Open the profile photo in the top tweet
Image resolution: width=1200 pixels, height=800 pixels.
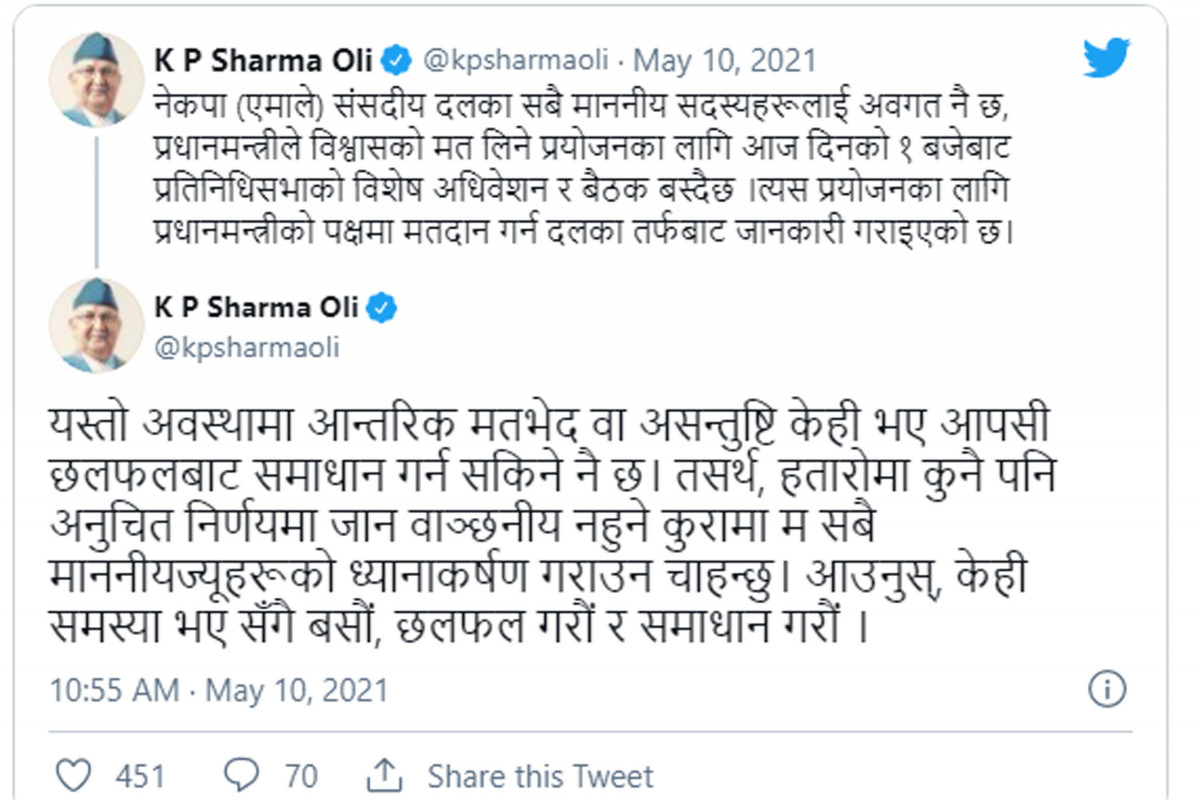pos(96,80)
